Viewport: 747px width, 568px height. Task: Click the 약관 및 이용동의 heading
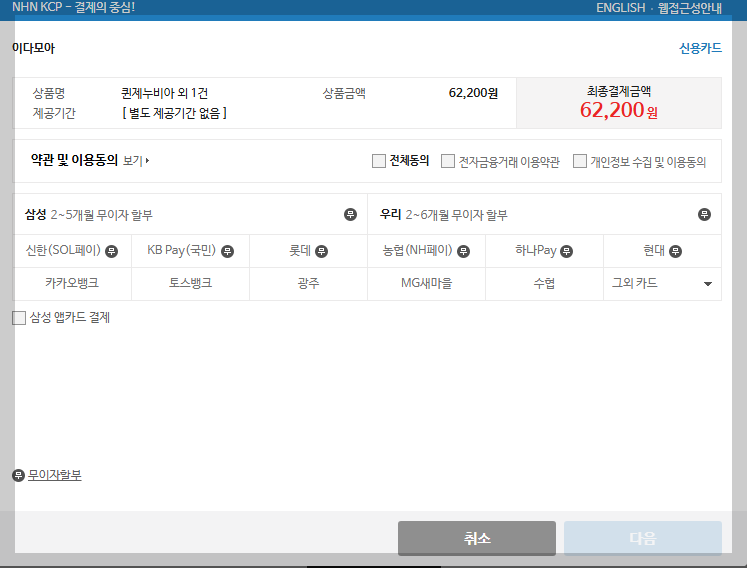click(74, 160)
